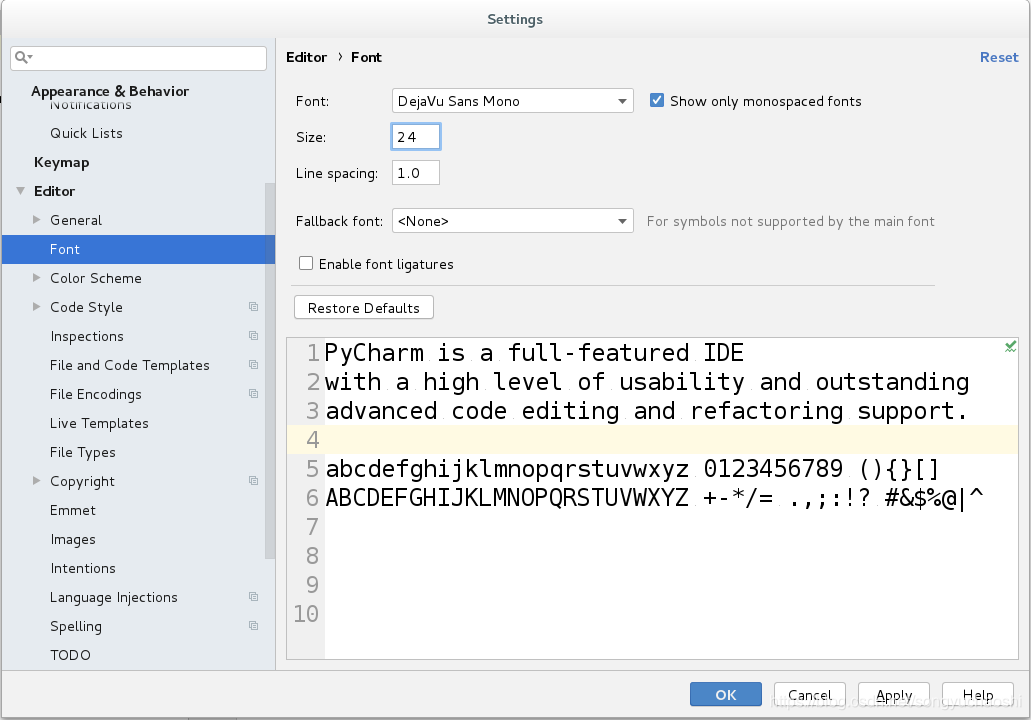1031x720 pixels.
Task: Click the project-level icon next to Spelling
Action: [x=253, y=626]
